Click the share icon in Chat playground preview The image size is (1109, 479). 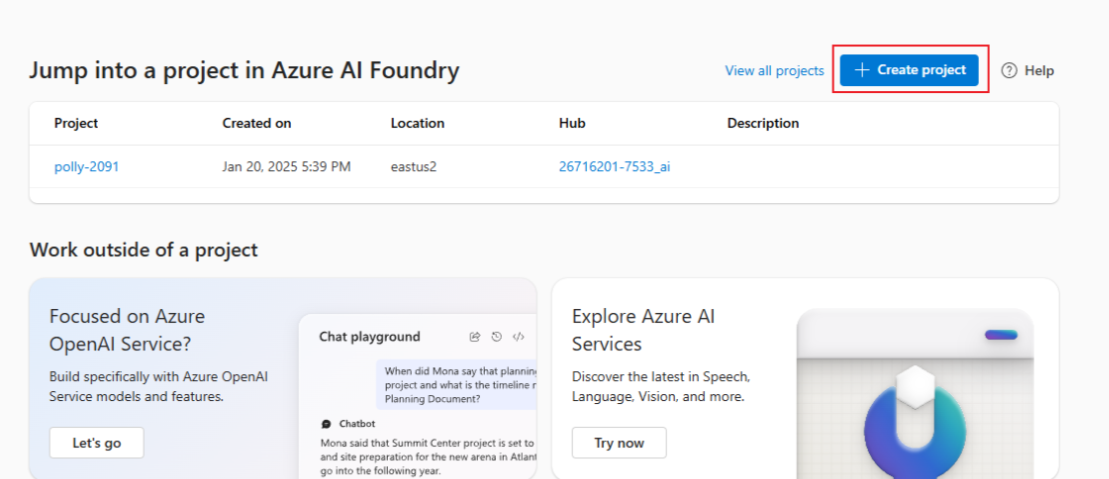pos(475,337)
